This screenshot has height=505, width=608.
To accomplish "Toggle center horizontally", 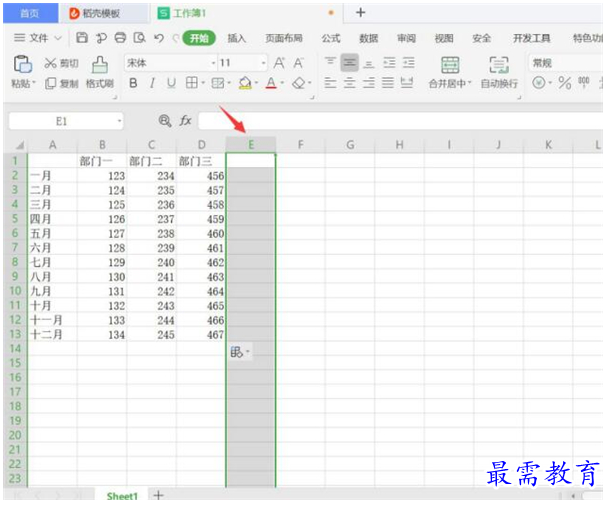I will (349, 83).
